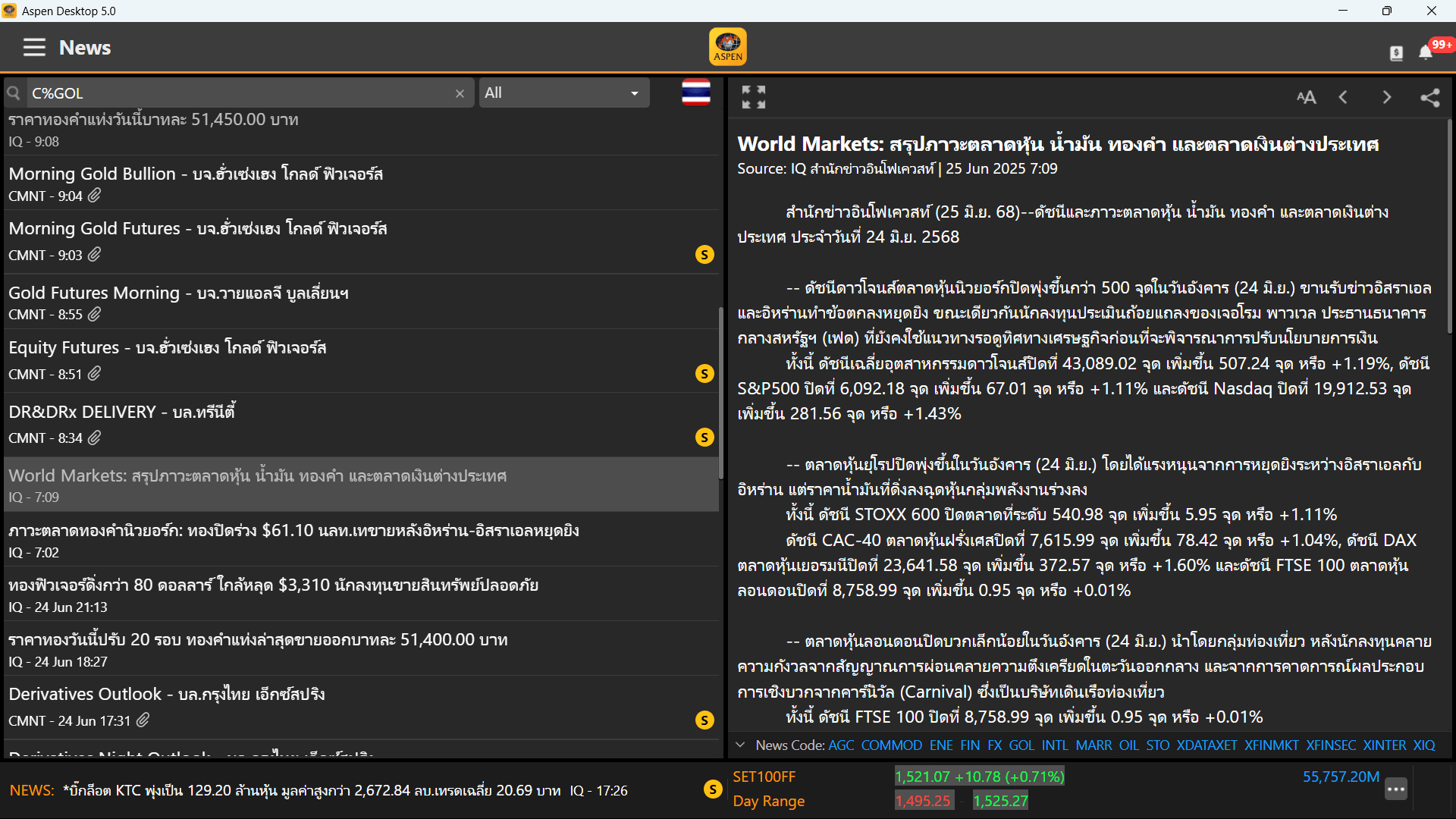
Task: Open attachment on Equity Futures item
Action: point(94,374)
